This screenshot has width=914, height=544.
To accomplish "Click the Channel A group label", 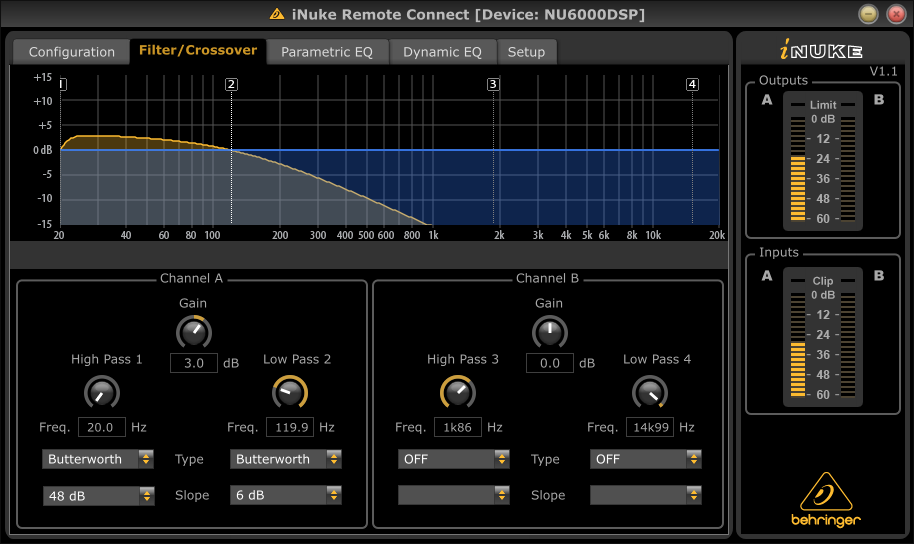I will [x=192, y=278].
